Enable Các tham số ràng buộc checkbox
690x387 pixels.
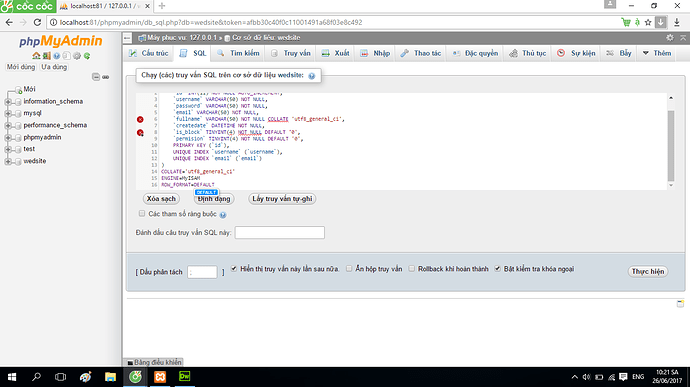142,214
